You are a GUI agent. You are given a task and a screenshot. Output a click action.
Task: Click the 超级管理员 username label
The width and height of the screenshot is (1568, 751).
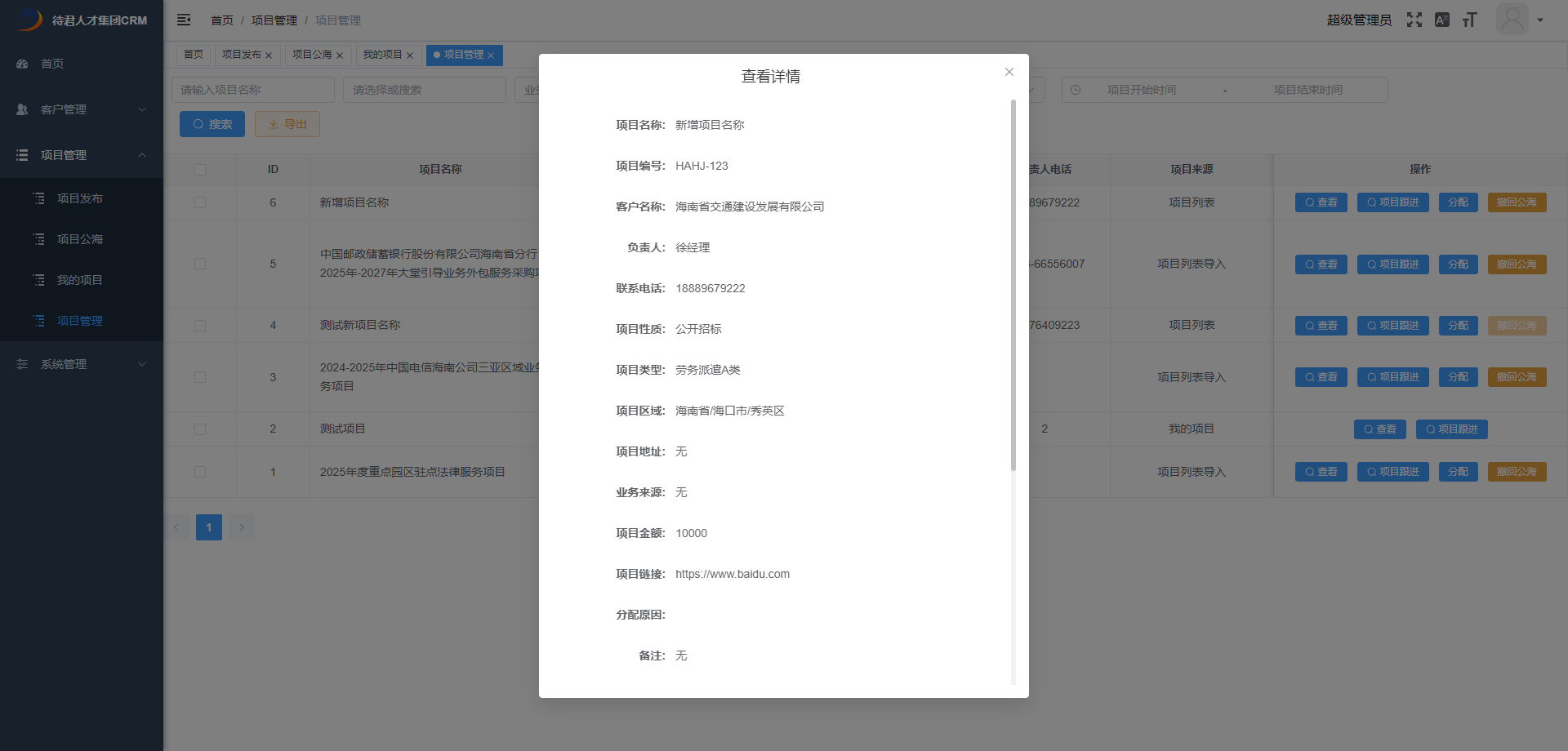(x=1359, y=20)
